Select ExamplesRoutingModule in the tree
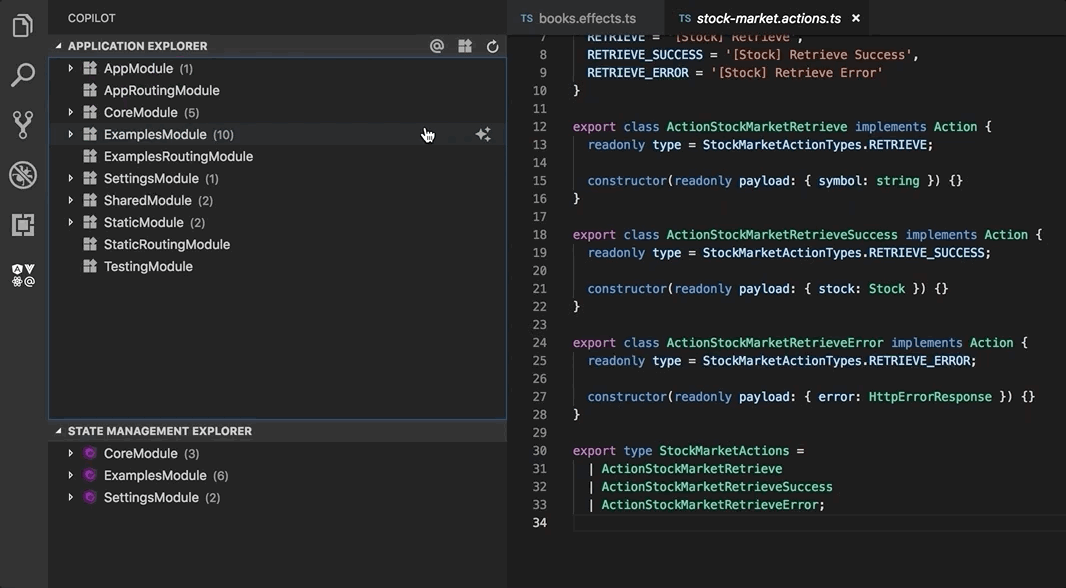 (x=178, y=156)
